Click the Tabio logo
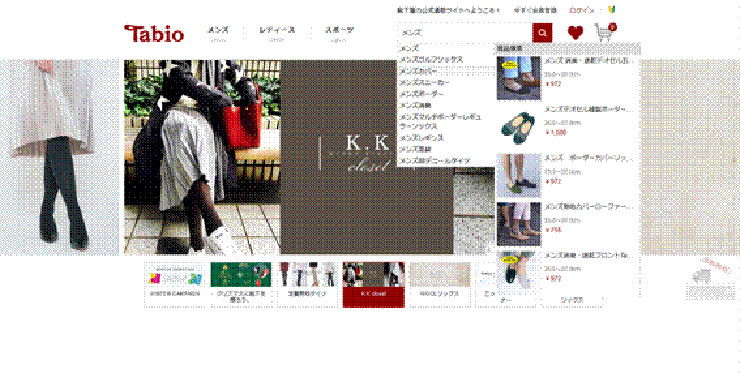 154,34
